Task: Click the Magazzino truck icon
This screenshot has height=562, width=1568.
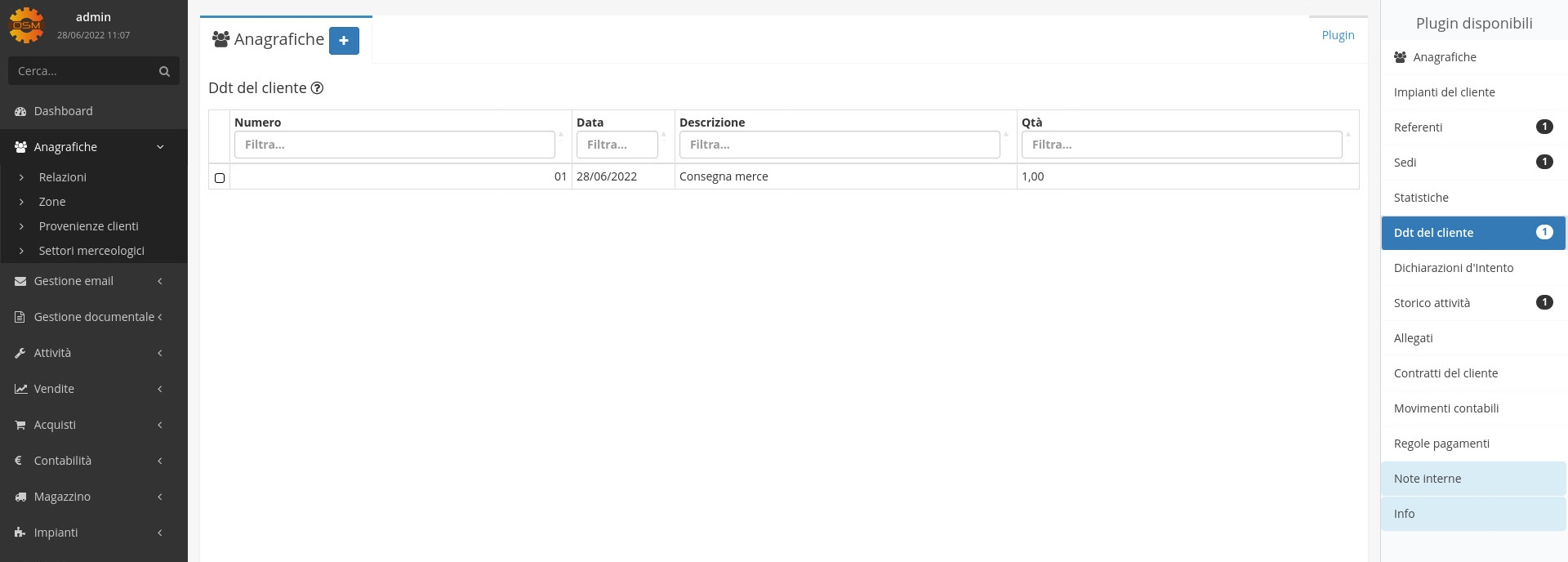Action: click(x=20, y=497)
